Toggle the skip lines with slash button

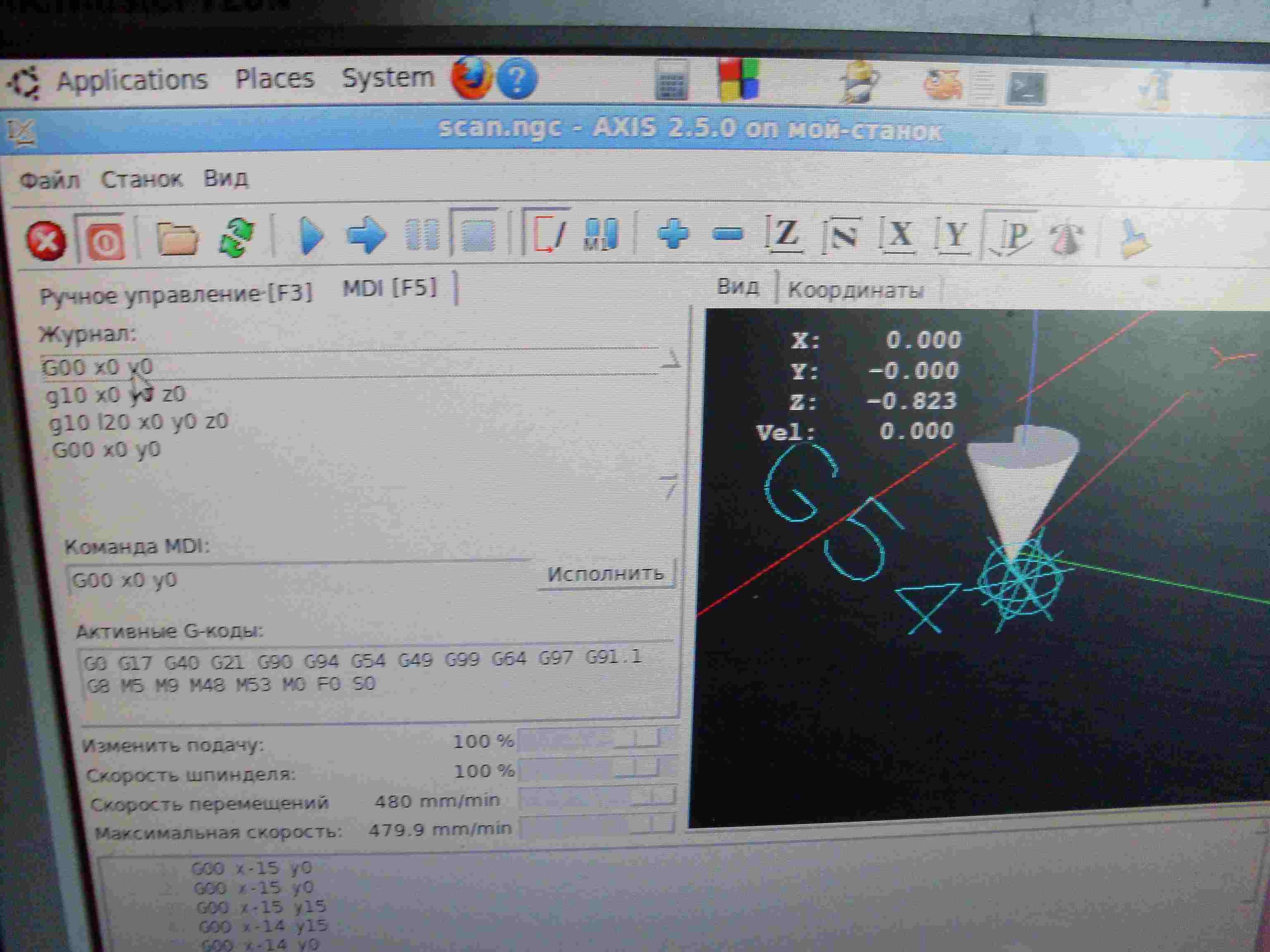(548, 234)
